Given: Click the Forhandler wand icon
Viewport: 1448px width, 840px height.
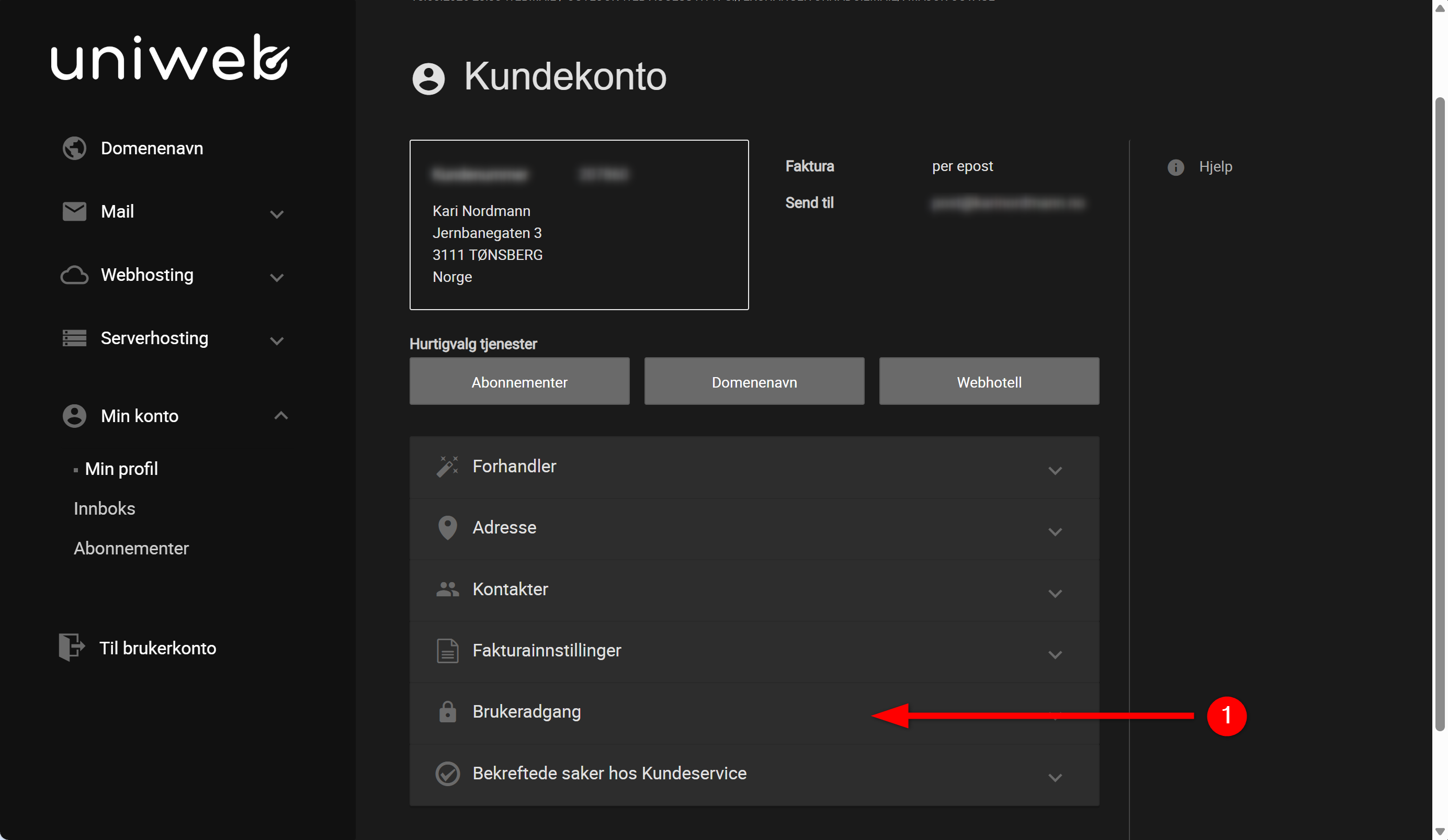Looking at the screenshot, I should point(447,467).
